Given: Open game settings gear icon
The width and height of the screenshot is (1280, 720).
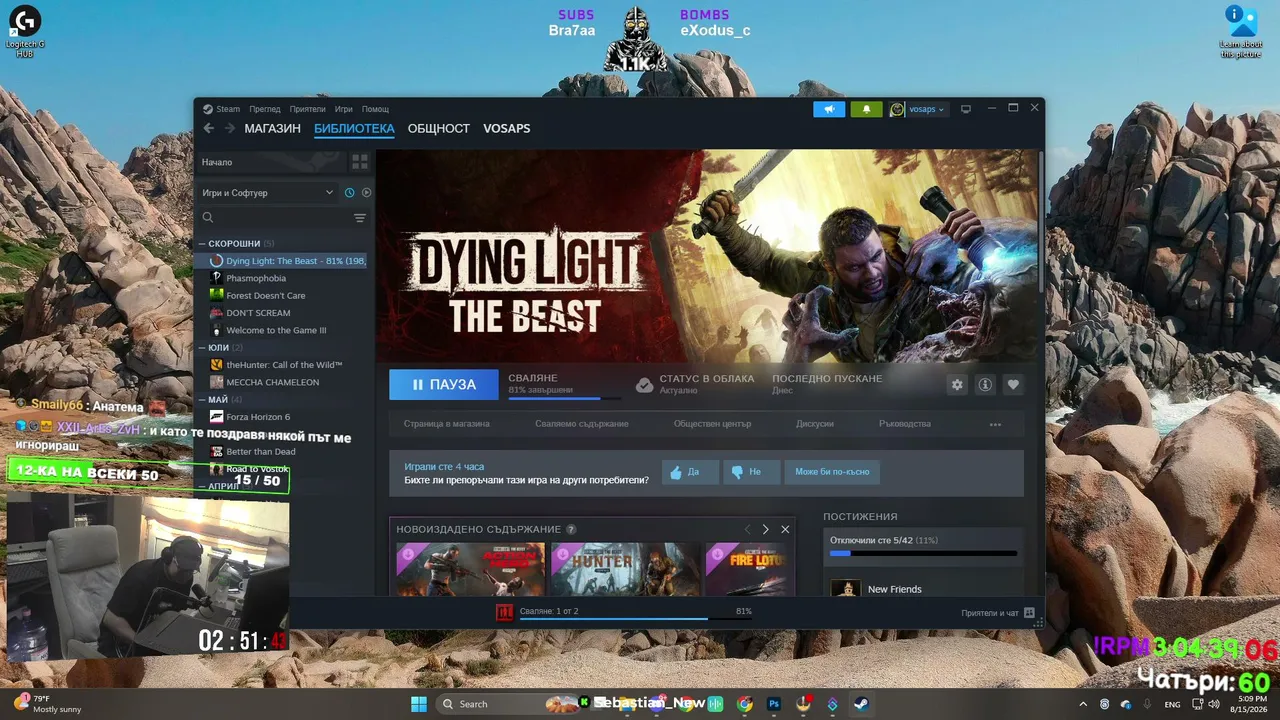Looking at the screenshot, I should coord(957,384).
